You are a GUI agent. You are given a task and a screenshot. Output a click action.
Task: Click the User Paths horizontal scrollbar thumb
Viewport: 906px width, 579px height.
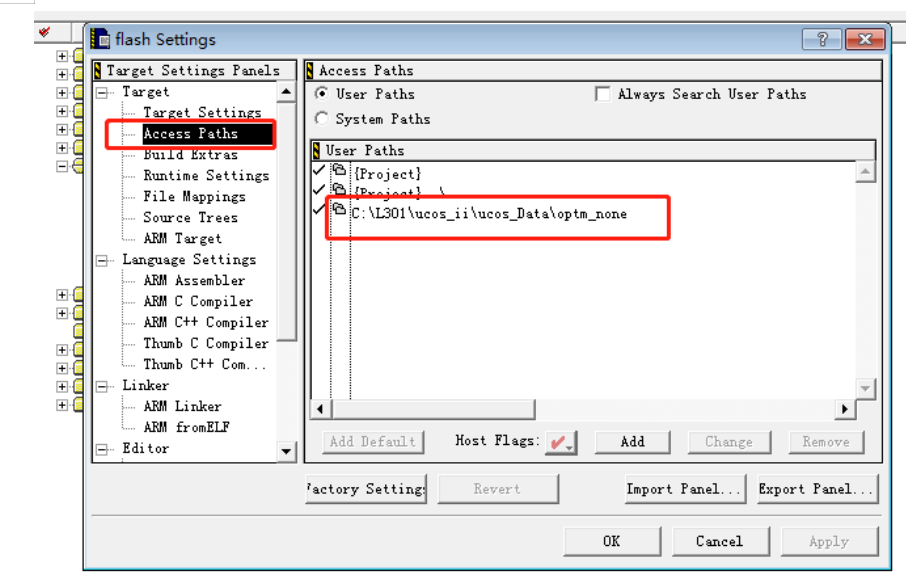(433, 409)
